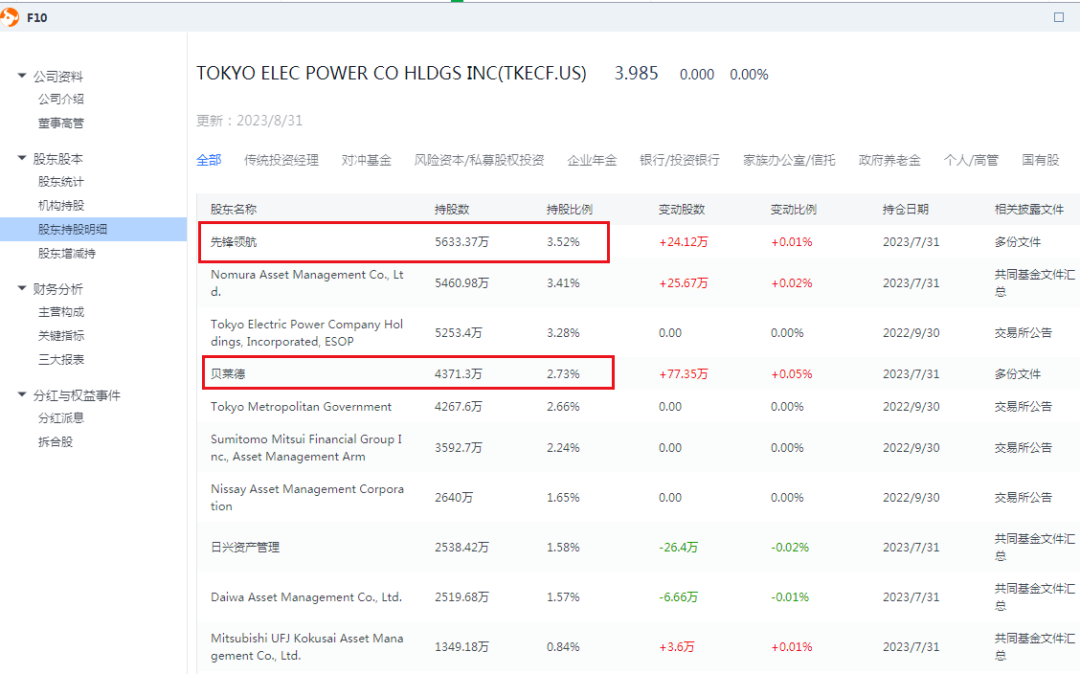This screenshot has width=1080, height=674.
Task: Open 拆合股 in the sidebar
Action: point(55,442)
